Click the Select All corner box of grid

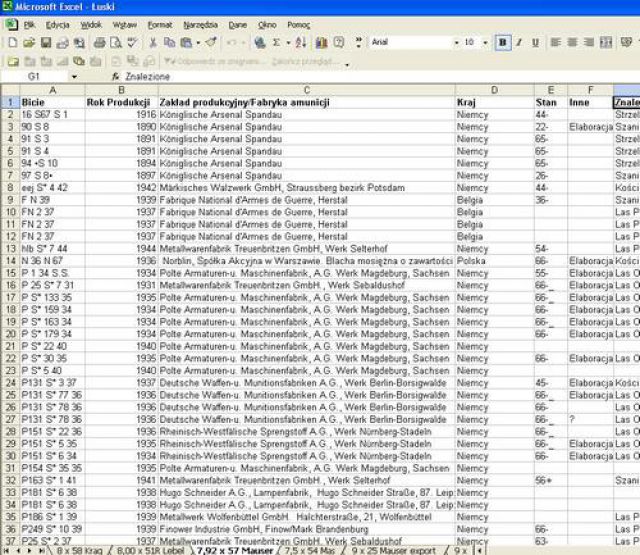pos(10,90)
